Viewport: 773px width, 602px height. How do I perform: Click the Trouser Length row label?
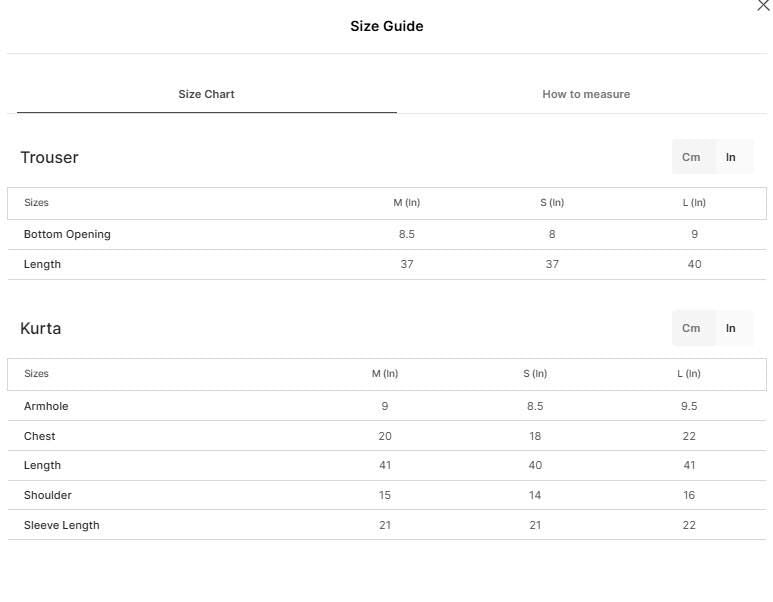(x=42, y=264)
